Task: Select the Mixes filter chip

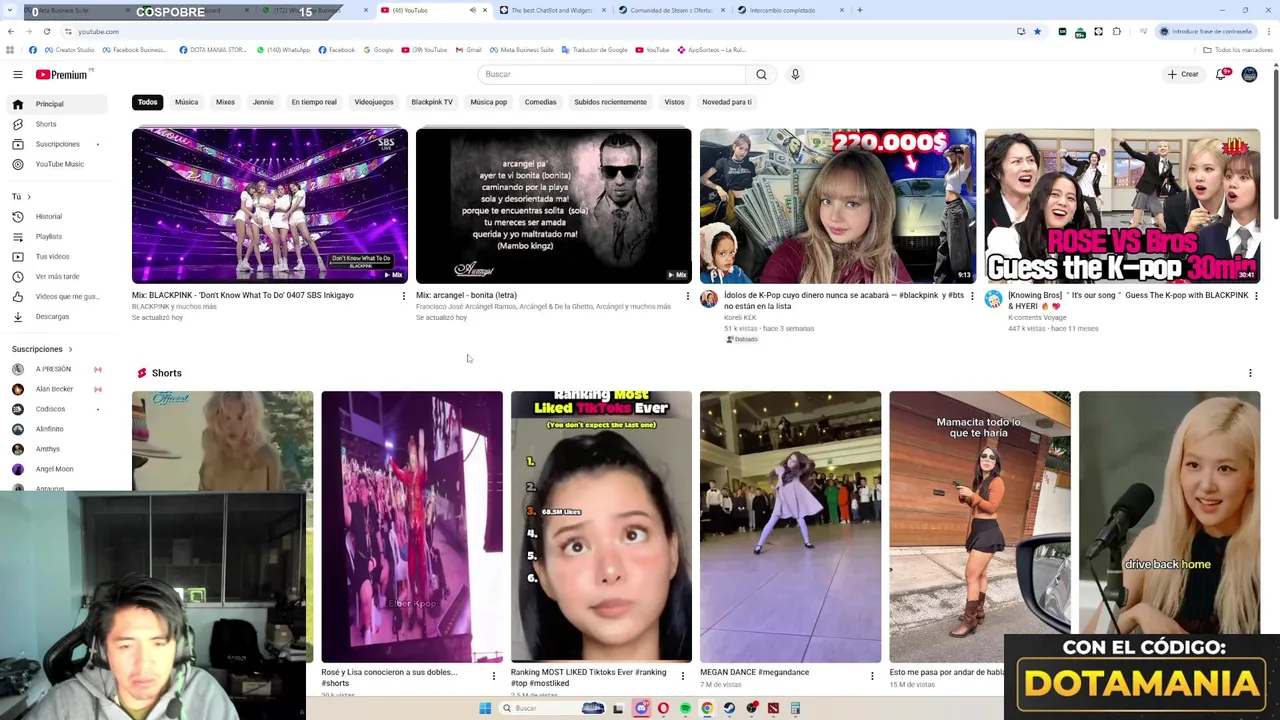Action: pyautogui.click(x=225, y=102)
